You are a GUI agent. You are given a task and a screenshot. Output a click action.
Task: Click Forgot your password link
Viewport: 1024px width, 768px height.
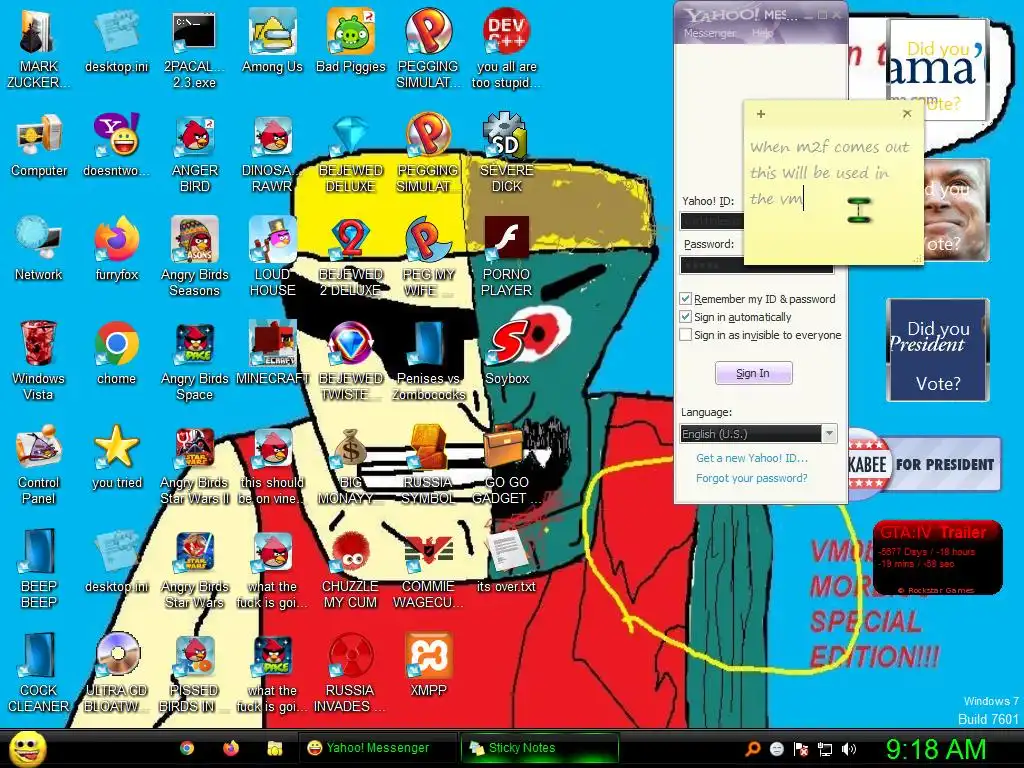click(x=752, y=478)
